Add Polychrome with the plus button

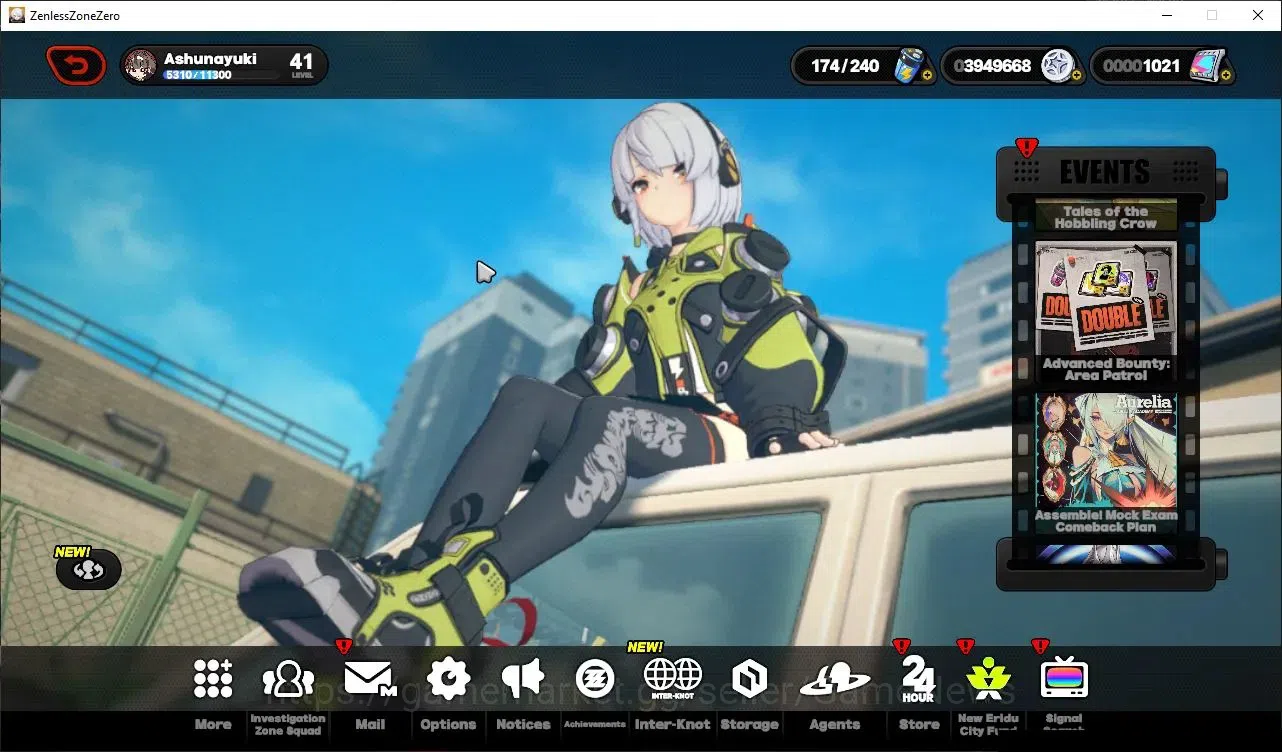click(x=1225, y=75)
